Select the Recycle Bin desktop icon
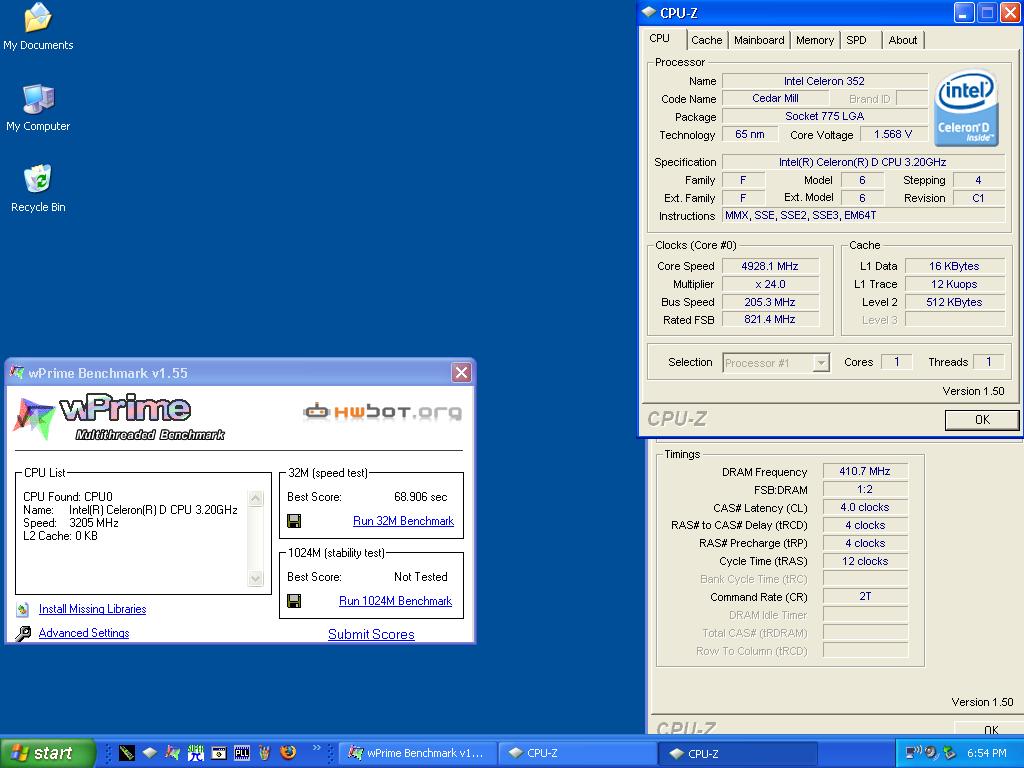This screenshot has height=768, width=1024. pos(38,188)
